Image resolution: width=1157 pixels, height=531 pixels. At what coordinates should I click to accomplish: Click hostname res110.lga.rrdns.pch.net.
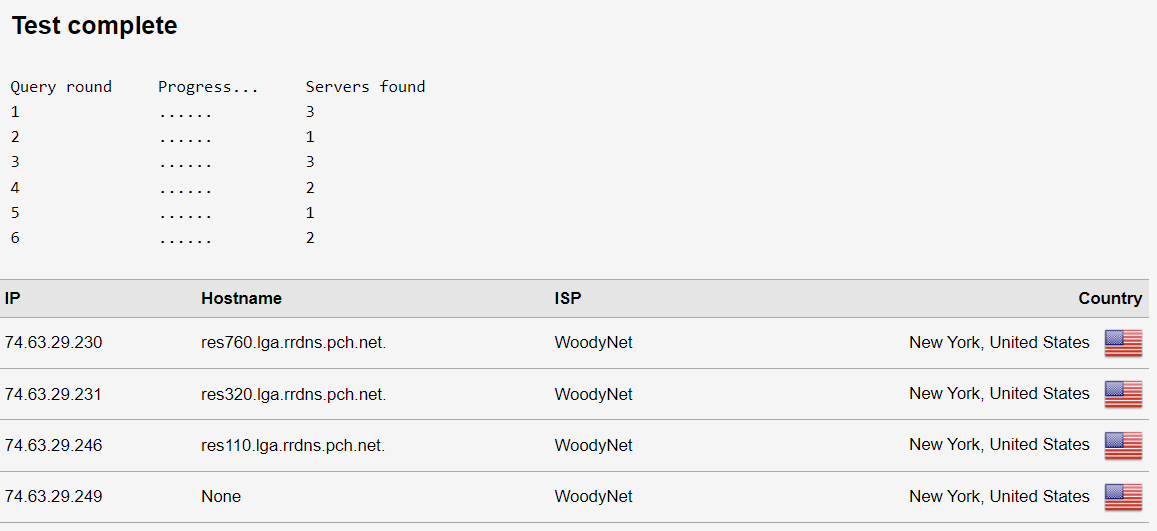(x=294, y=445)
